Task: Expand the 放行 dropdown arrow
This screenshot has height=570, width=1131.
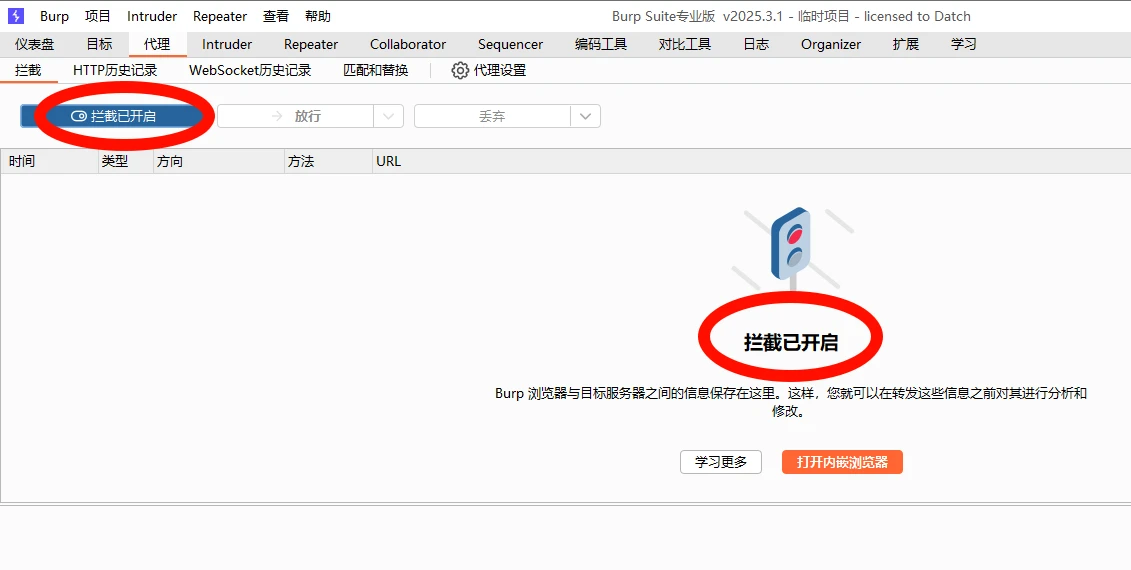Action: [389, 116]
